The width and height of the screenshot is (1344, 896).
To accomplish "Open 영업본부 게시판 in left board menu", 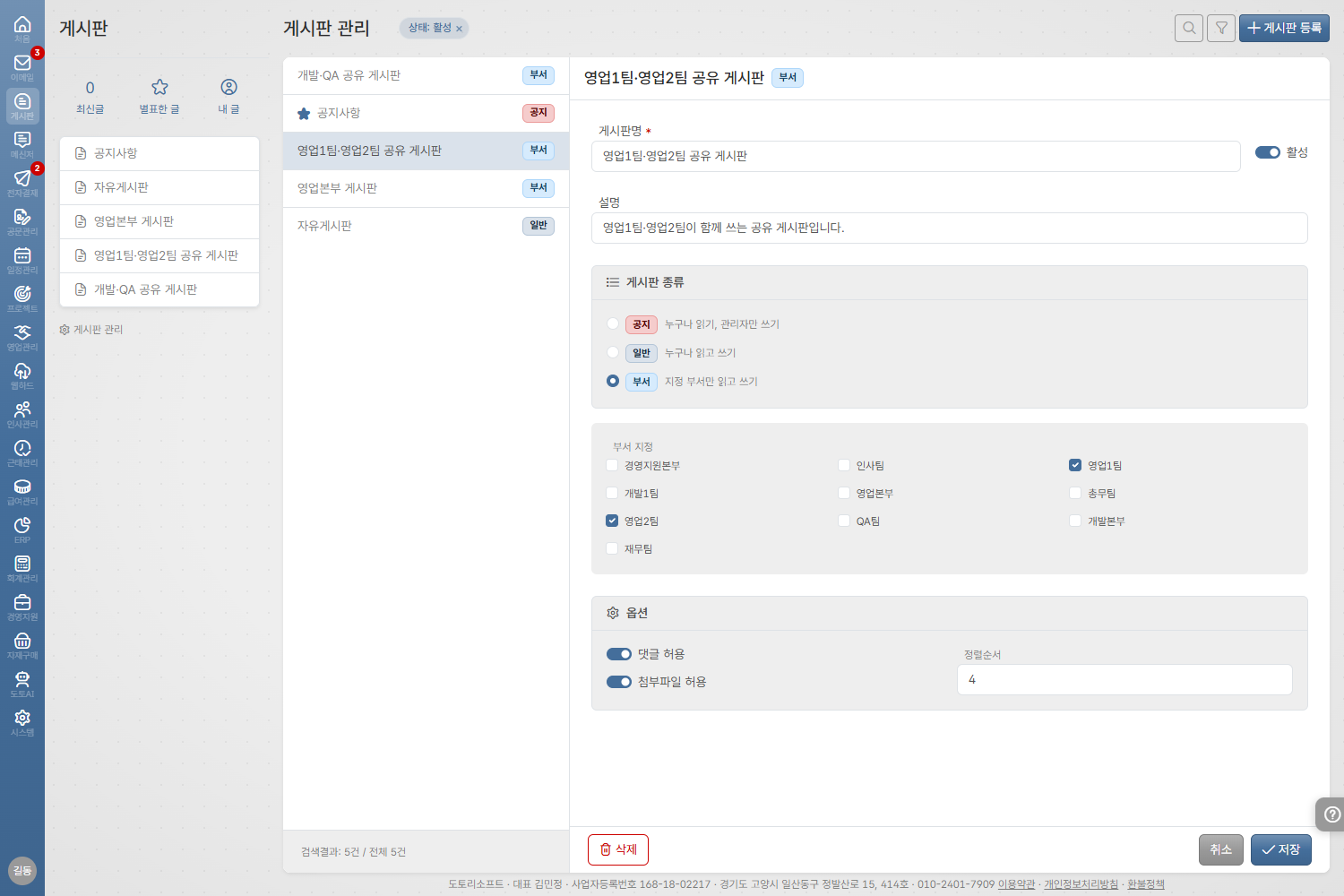I will [x=159, y=221].
